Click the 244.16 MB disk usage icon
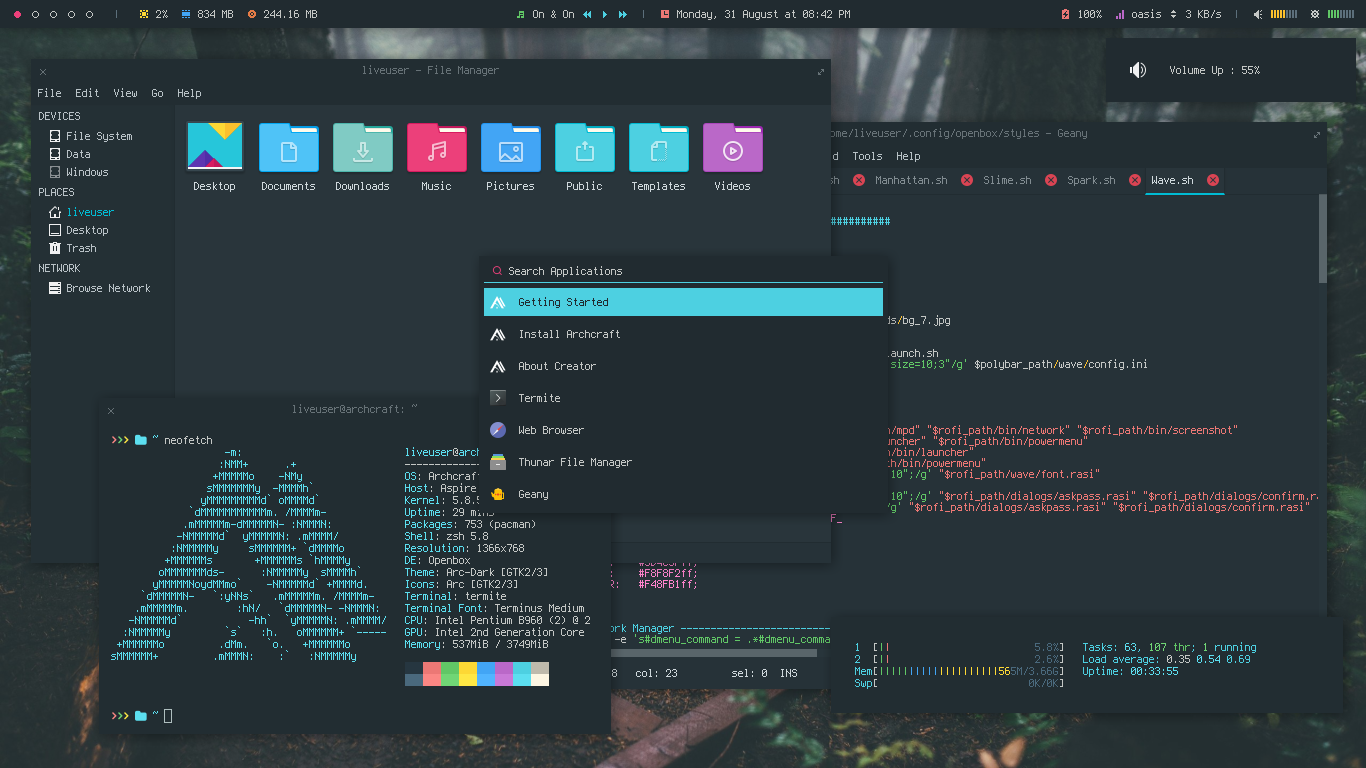Screen dimensions: 1366x768 click(x=251, y=15)
